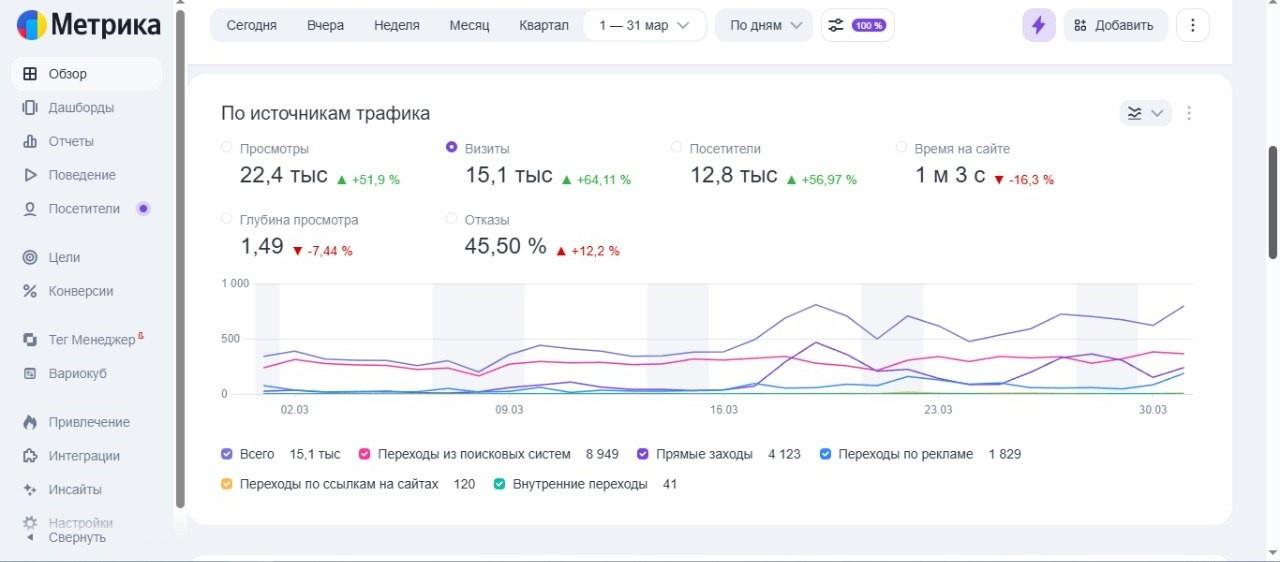Image resolution: width=1280 pixels, height=562 pixels.
Task: Click the 16.03 date label on chart
Action: [724, 410]
